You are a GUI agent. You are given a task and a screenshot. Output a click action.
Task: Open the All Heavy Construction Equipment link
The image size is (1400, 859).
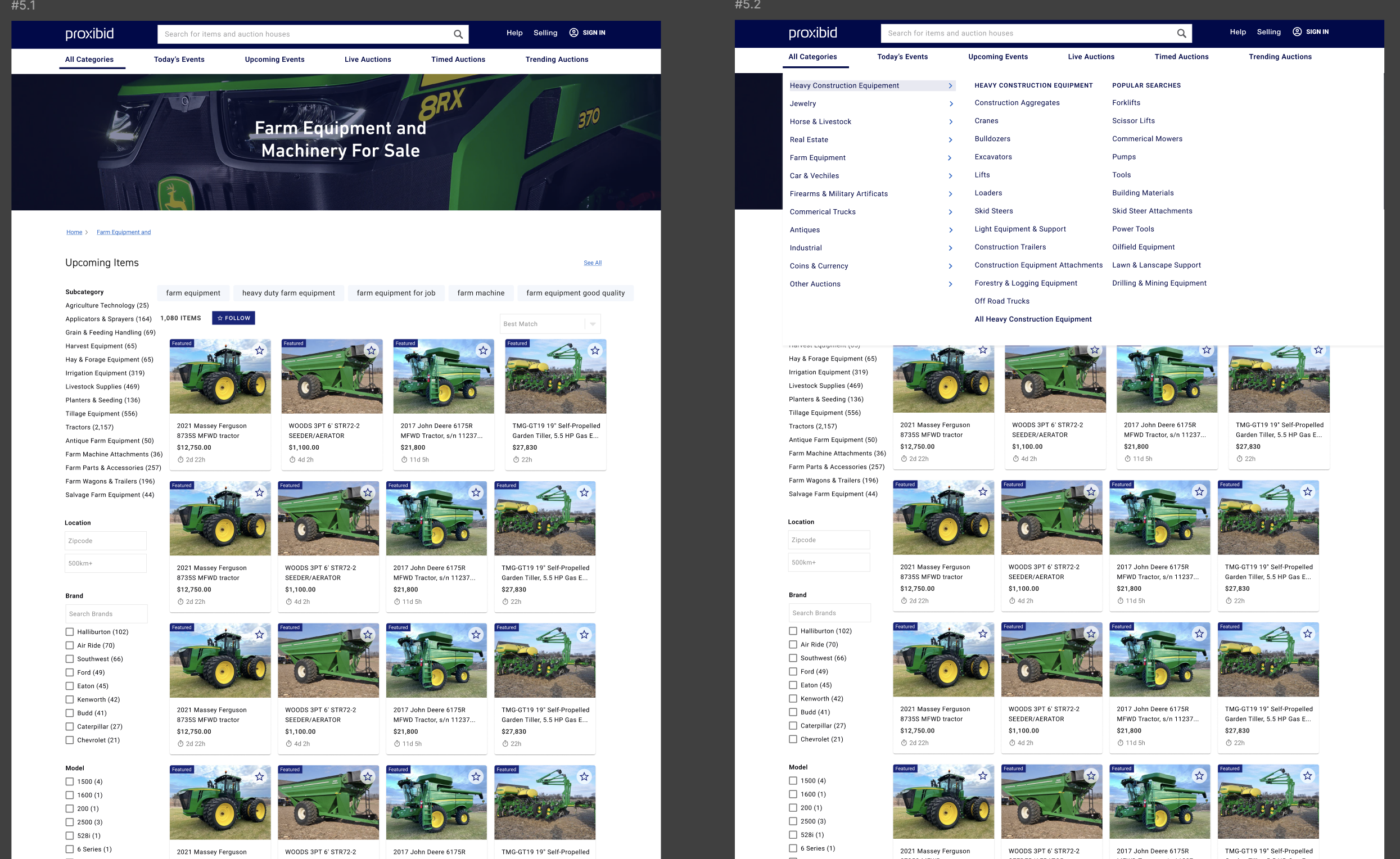point(1033,319)
